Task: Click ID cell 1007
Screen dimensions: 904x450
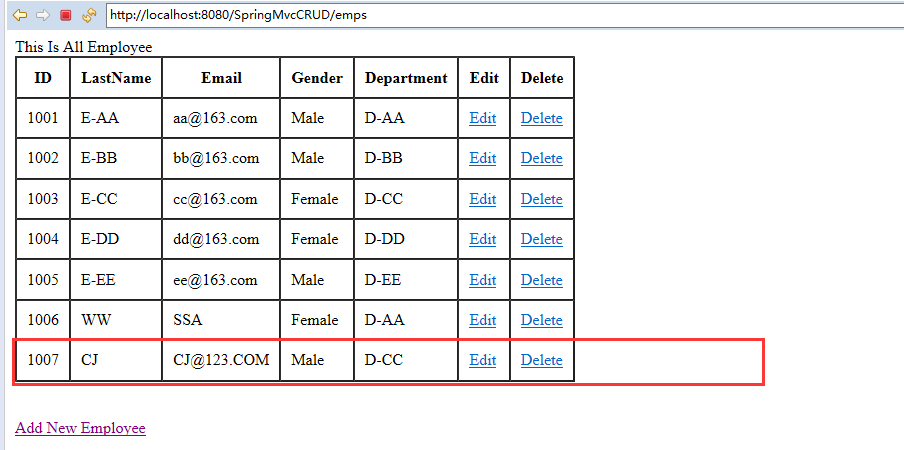Action: pos(43,360)
